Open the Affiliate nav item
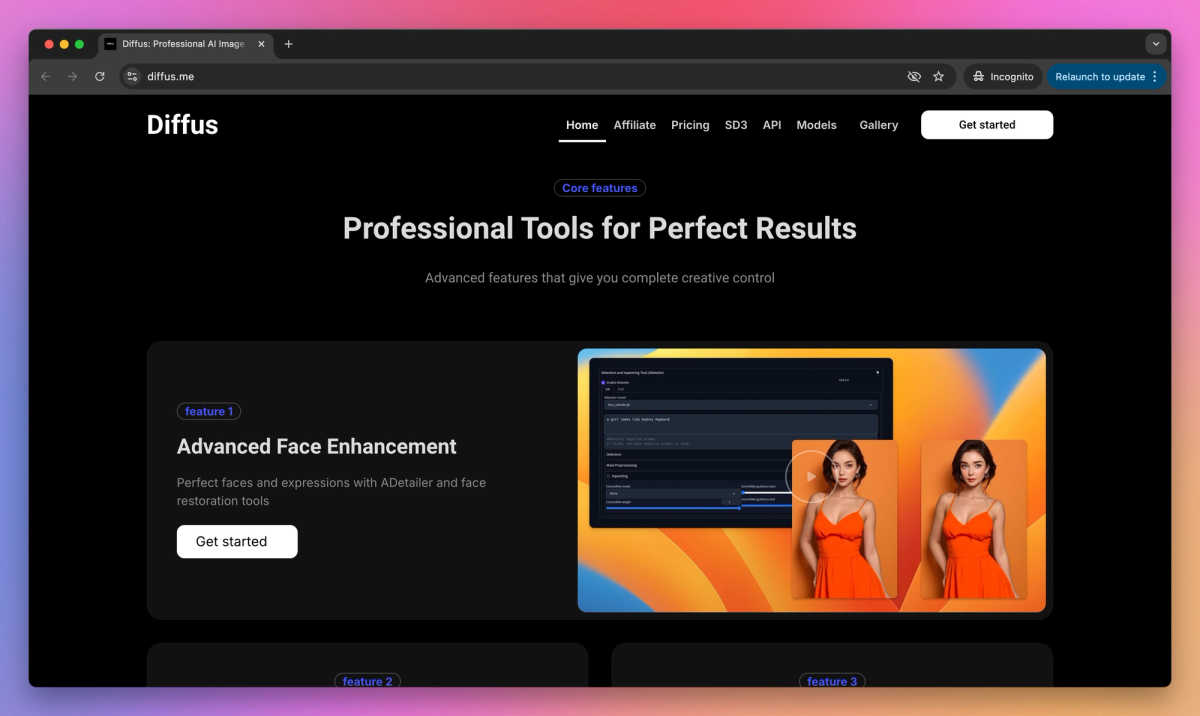Image resolution: width=1200 pixels, height=716 pixels. (635, 125)
